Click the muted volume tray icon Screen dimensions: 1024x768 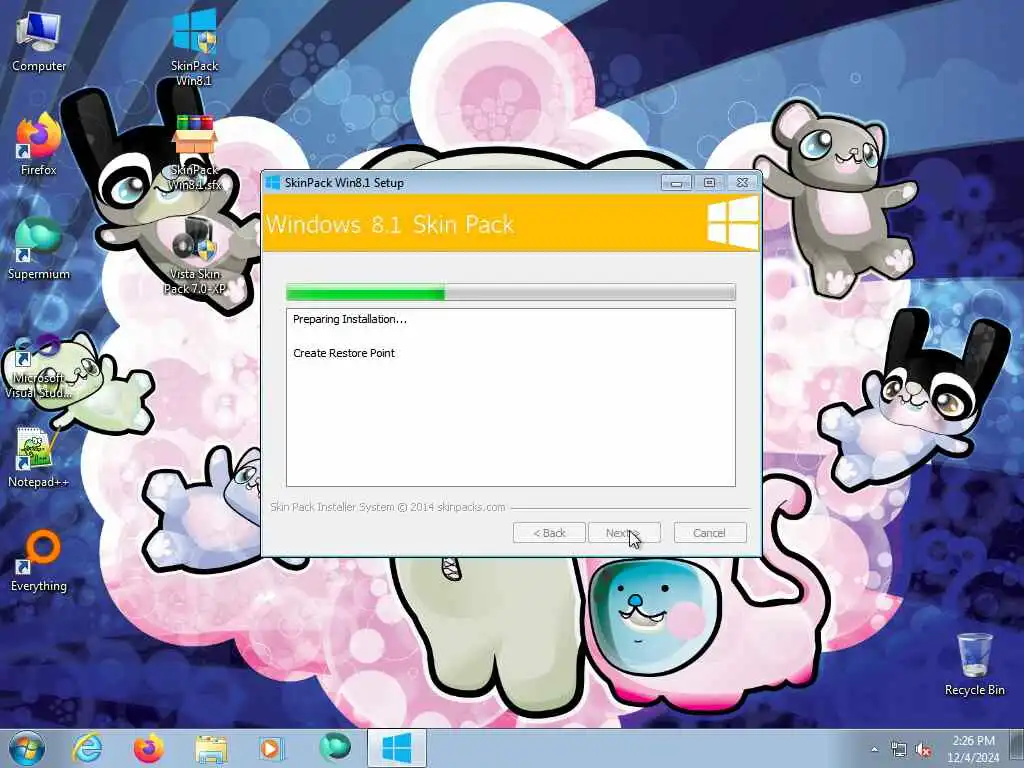pos(923,750)
